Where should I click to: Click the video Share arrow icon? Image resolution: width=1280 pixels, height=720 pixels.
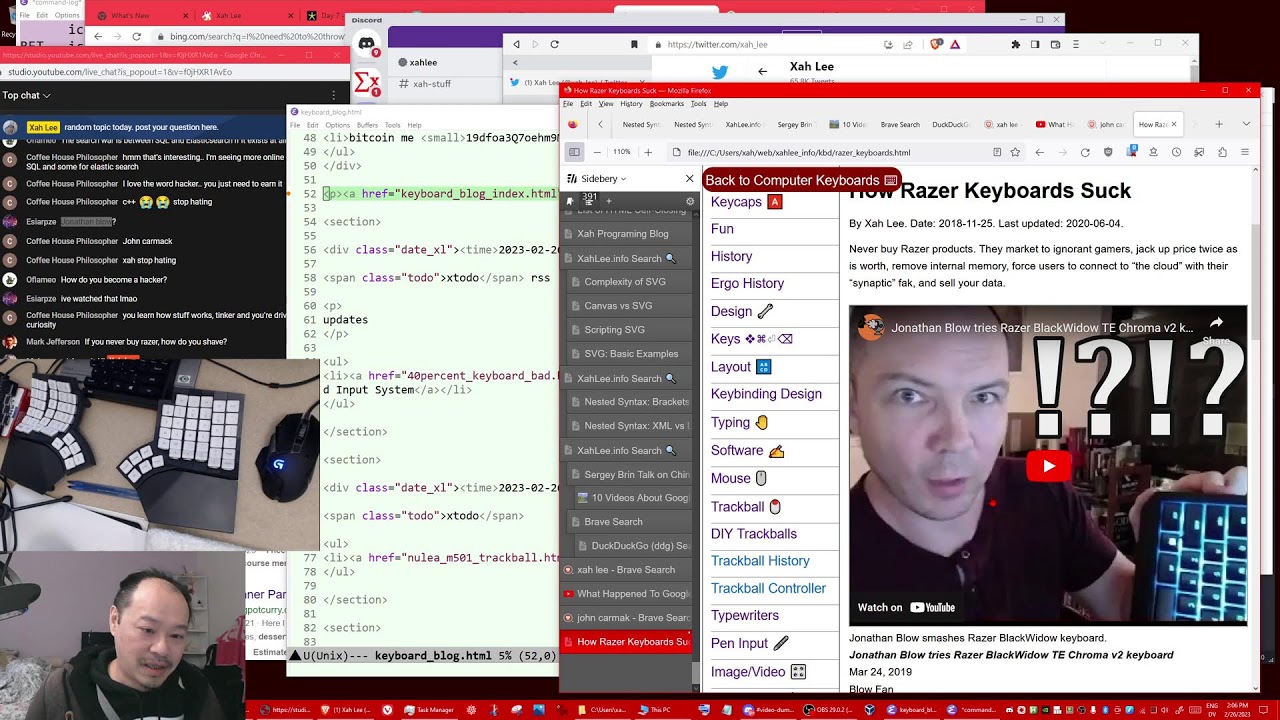(x=1216, y=325)
